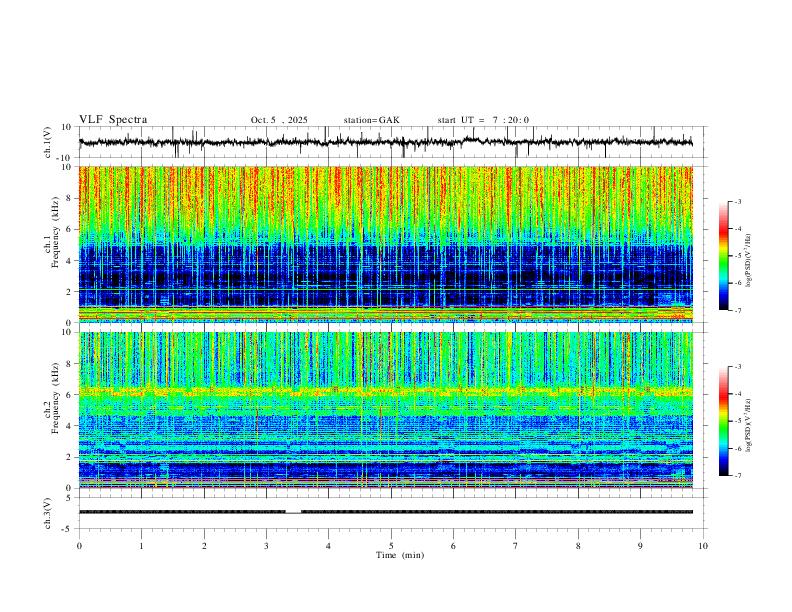
Task: Click the ch.1 spectrogram plot area
Action: click(x=386, y=244)
